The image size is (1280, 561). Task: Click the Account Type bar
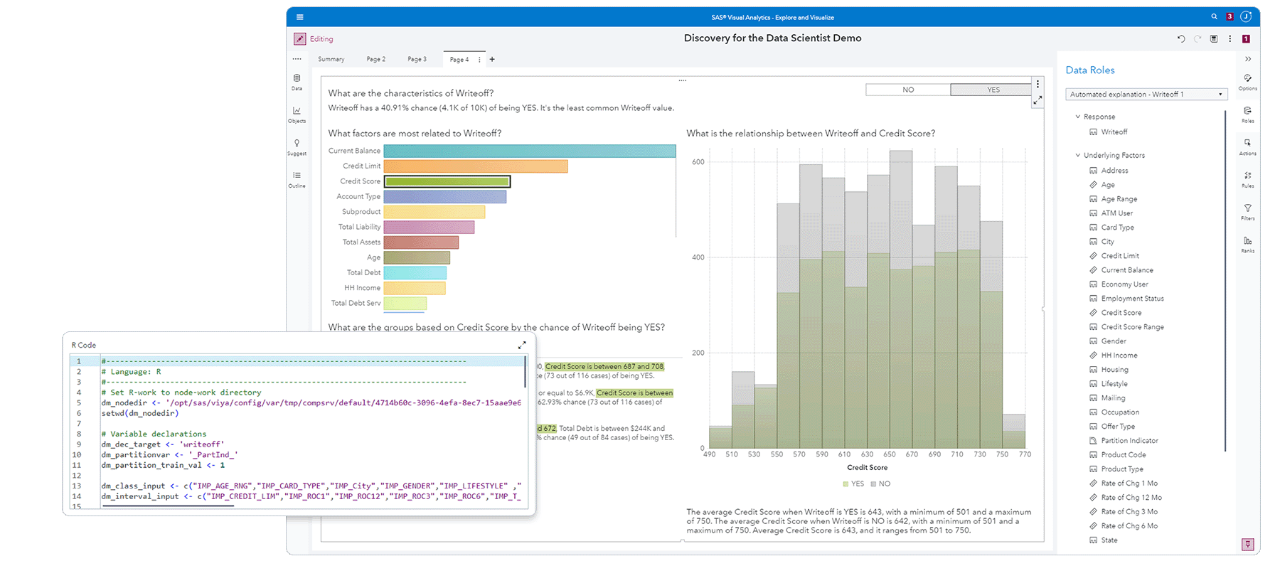tap(445, 197)
